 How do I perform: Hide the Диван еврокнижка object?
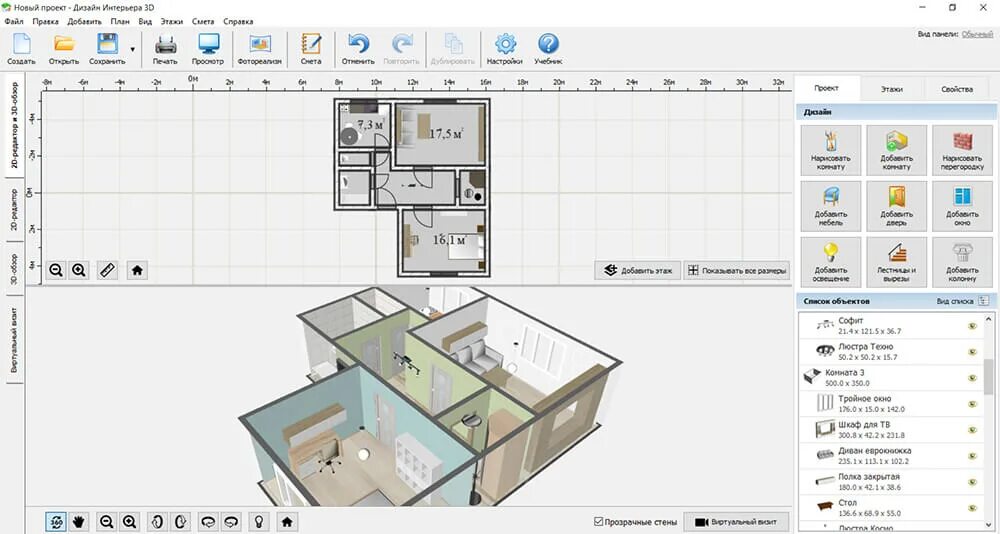click(973, 456)
